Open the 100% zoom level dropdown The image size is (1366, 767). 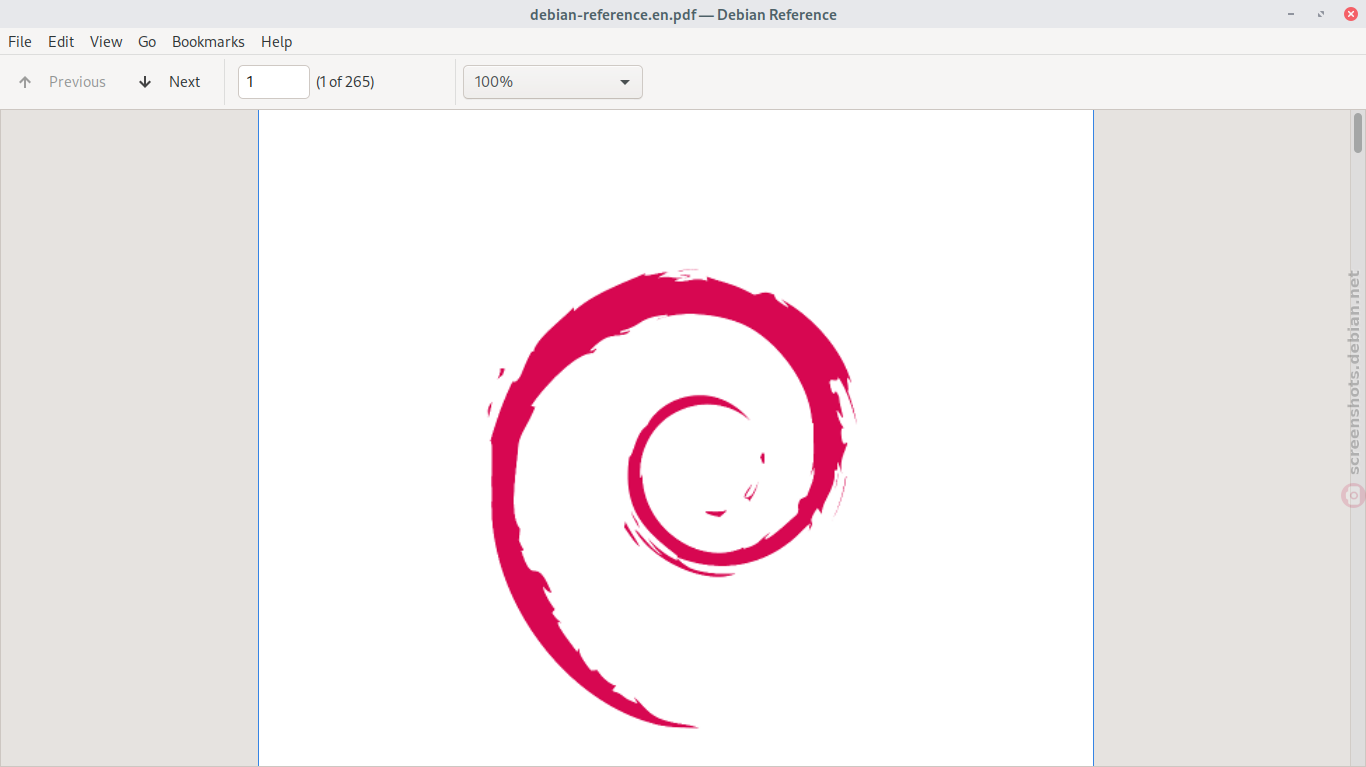click(x=553, y=82)
